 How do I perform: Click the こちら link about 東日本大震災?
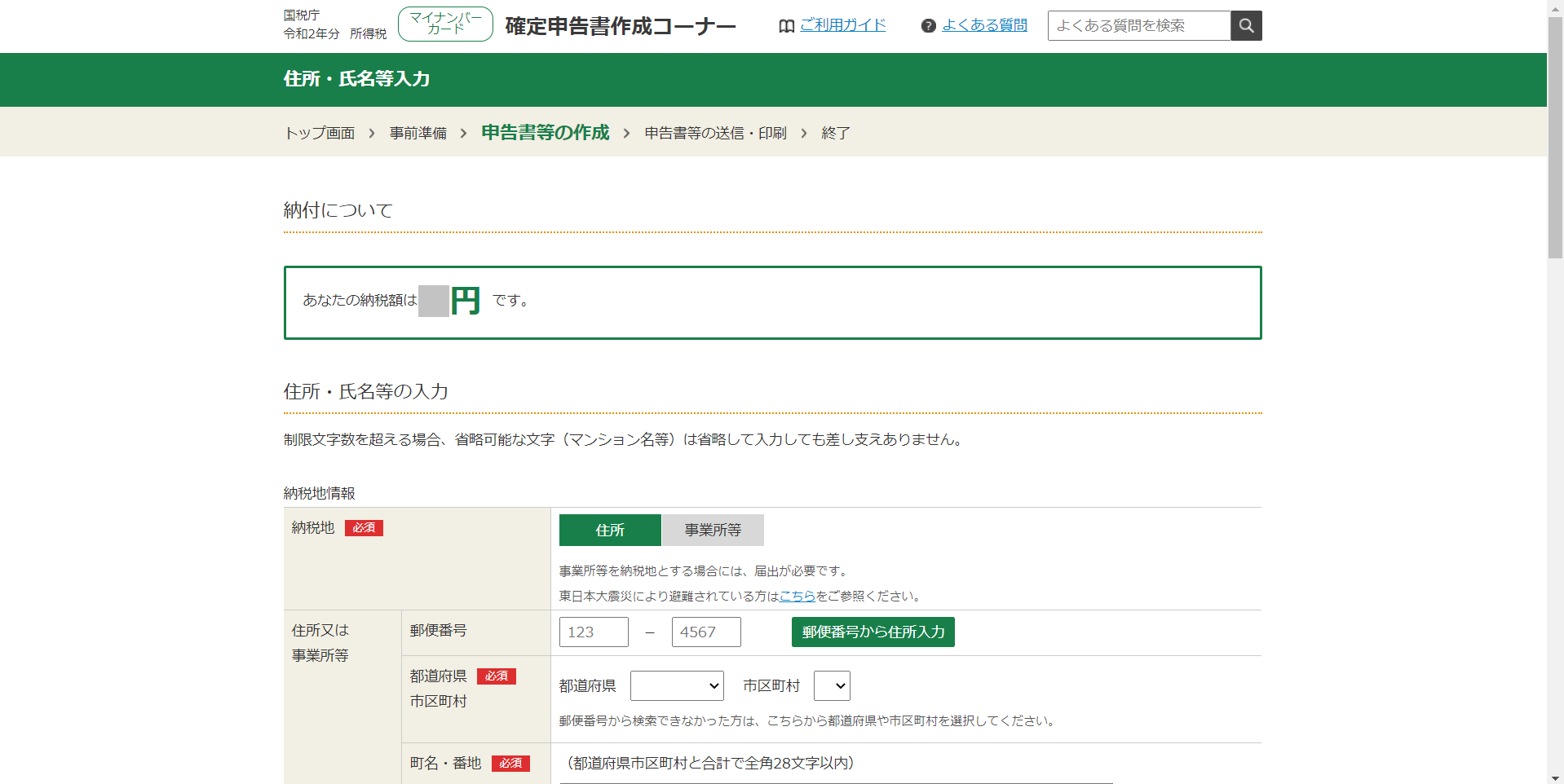click(797, 596)
